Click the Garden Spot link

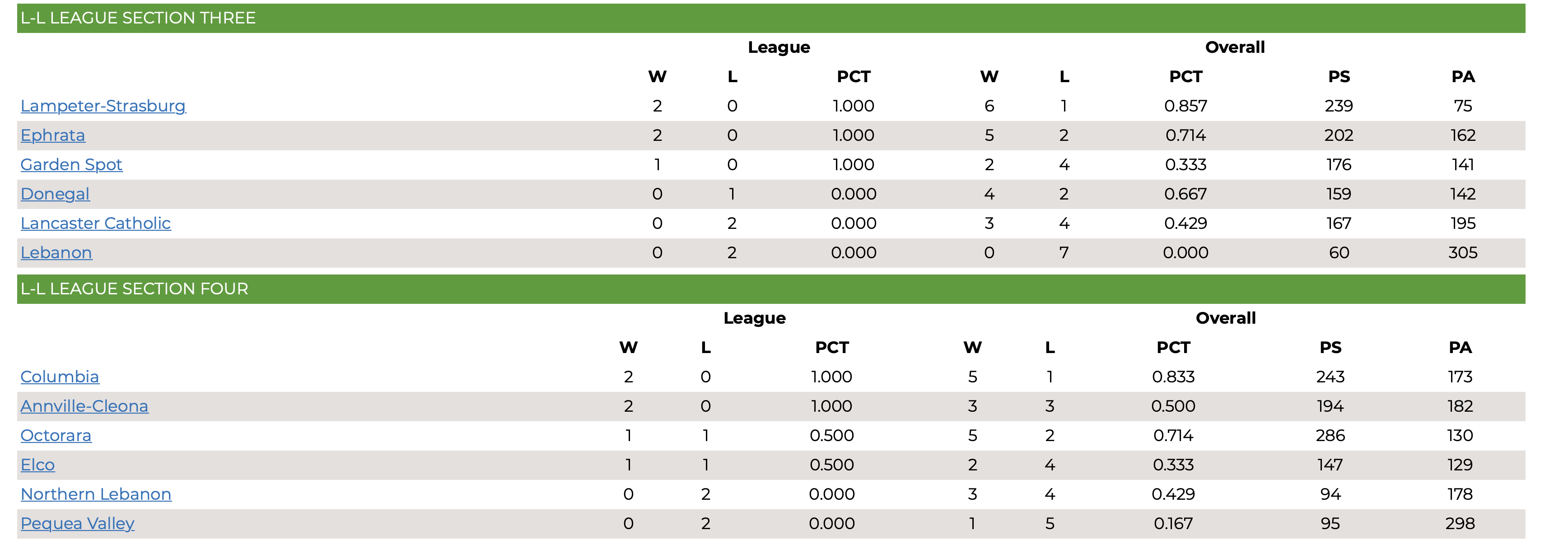(x=71, y=164)
